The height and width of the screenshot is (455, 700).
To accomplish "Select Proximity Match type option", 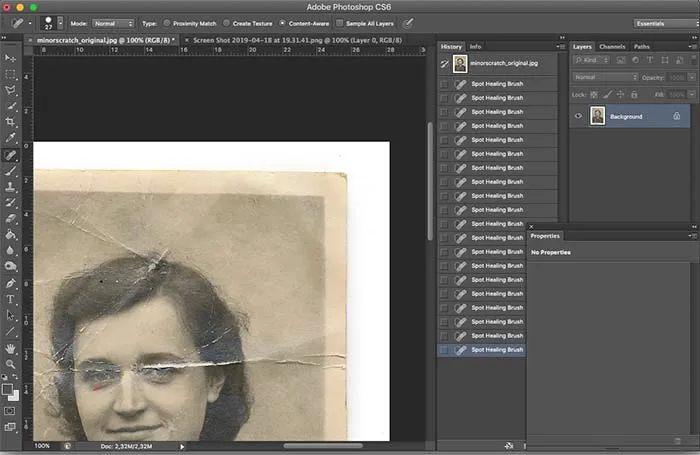I will tap(167, 23).
